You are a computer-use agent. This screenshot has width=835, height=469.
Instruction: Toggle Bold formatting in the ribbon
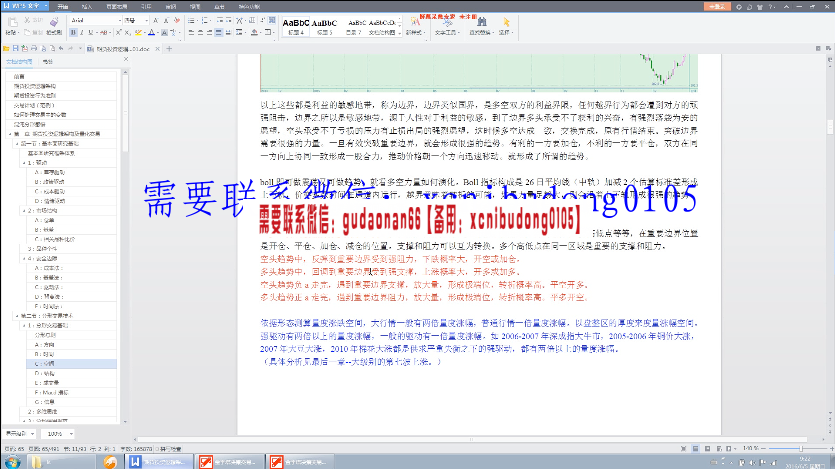coord(75,32)
